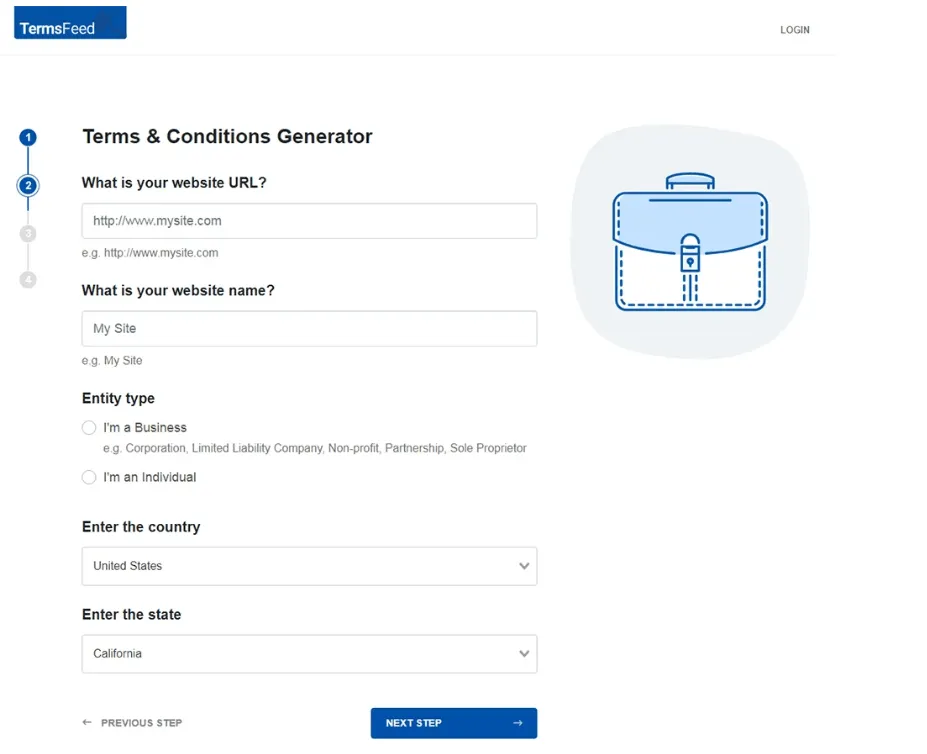Click the briefcase illustration
927x754 pixels.
click(x=690, y=241)
